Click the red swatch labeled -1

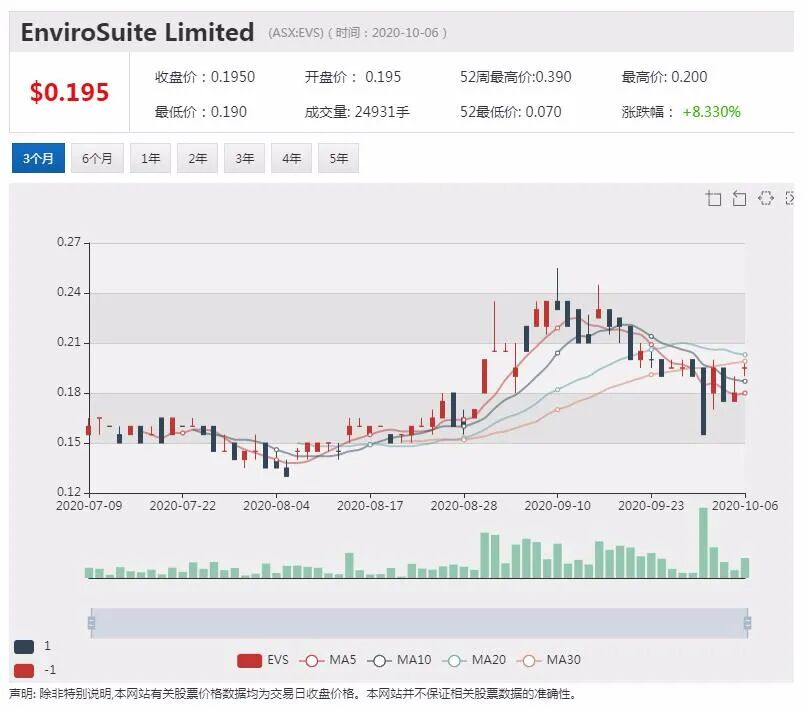click(x=24, y=670)
